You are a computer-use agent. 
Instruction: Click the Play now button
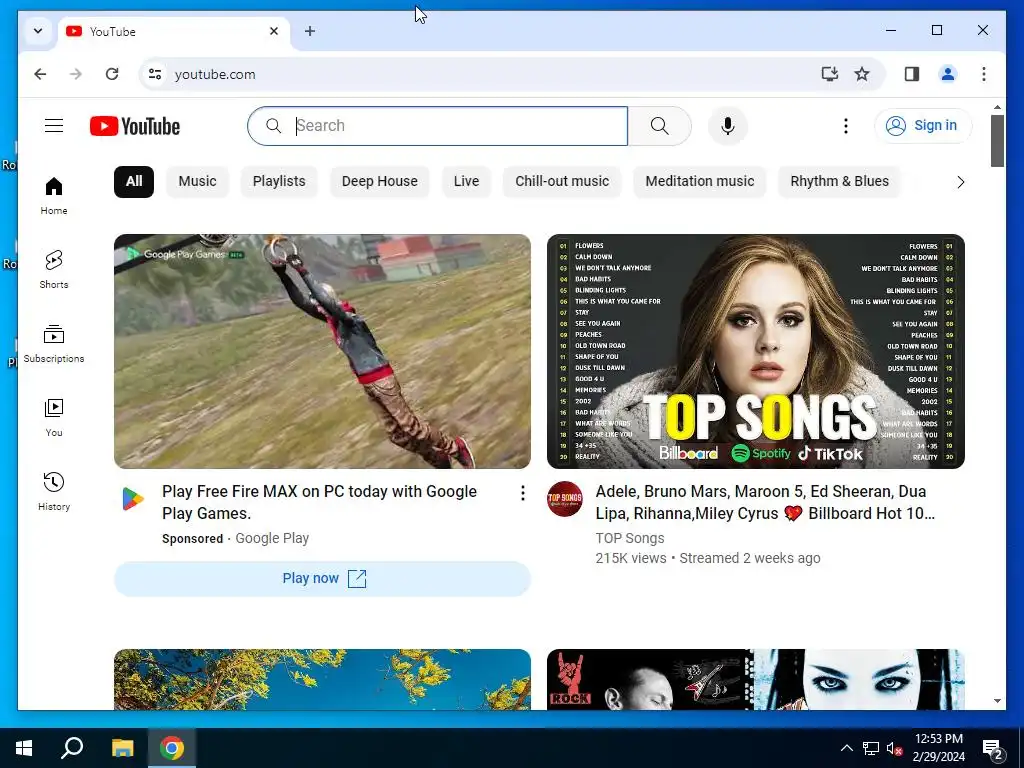(323, 579)
